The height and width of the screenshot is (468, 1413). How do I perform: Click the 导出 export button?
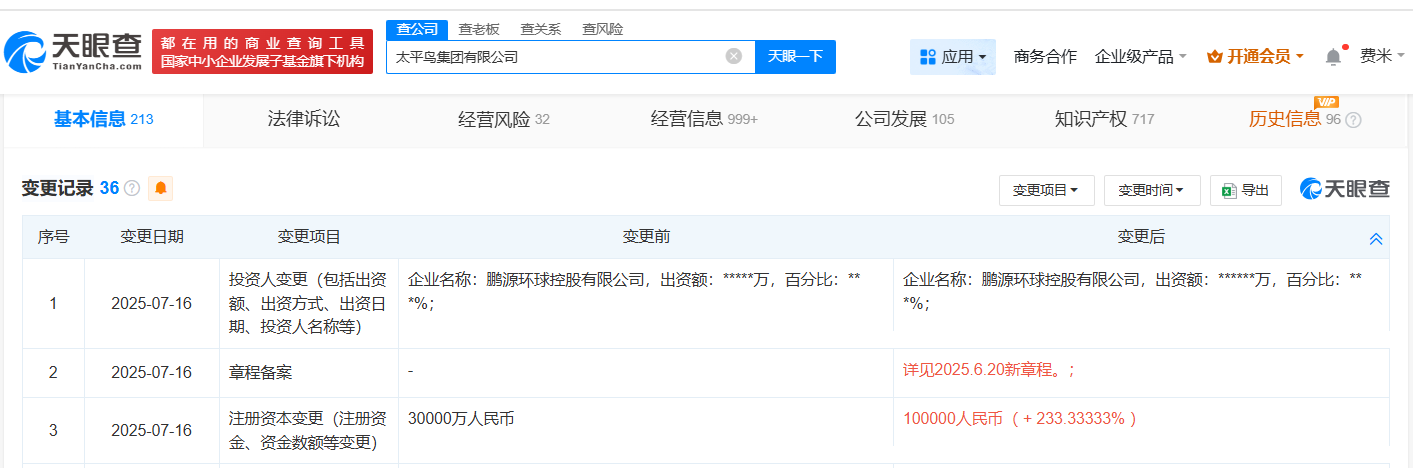(x=1245, y=190)
